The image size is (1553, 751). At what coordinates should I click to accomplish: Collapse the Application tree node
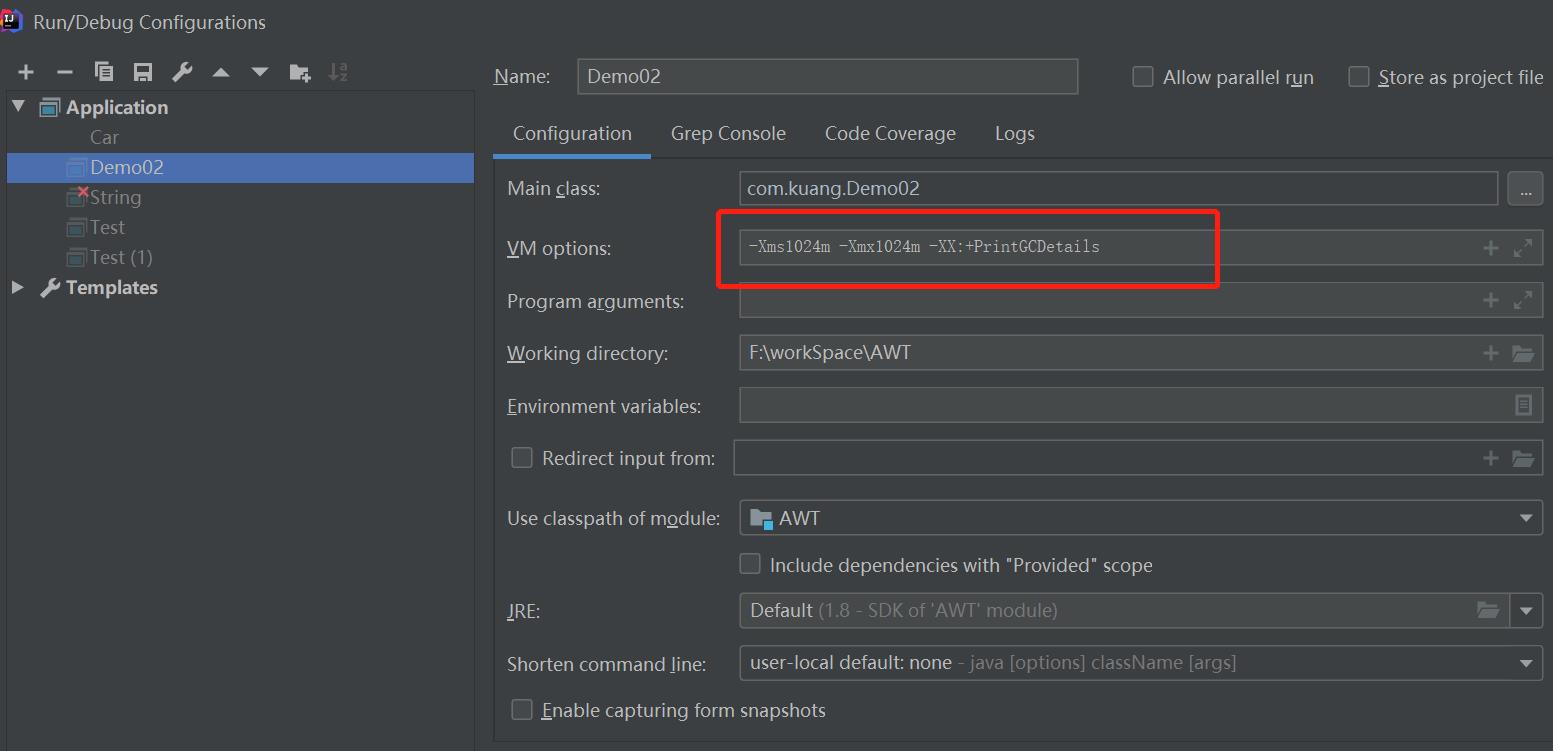pos(18,106)
